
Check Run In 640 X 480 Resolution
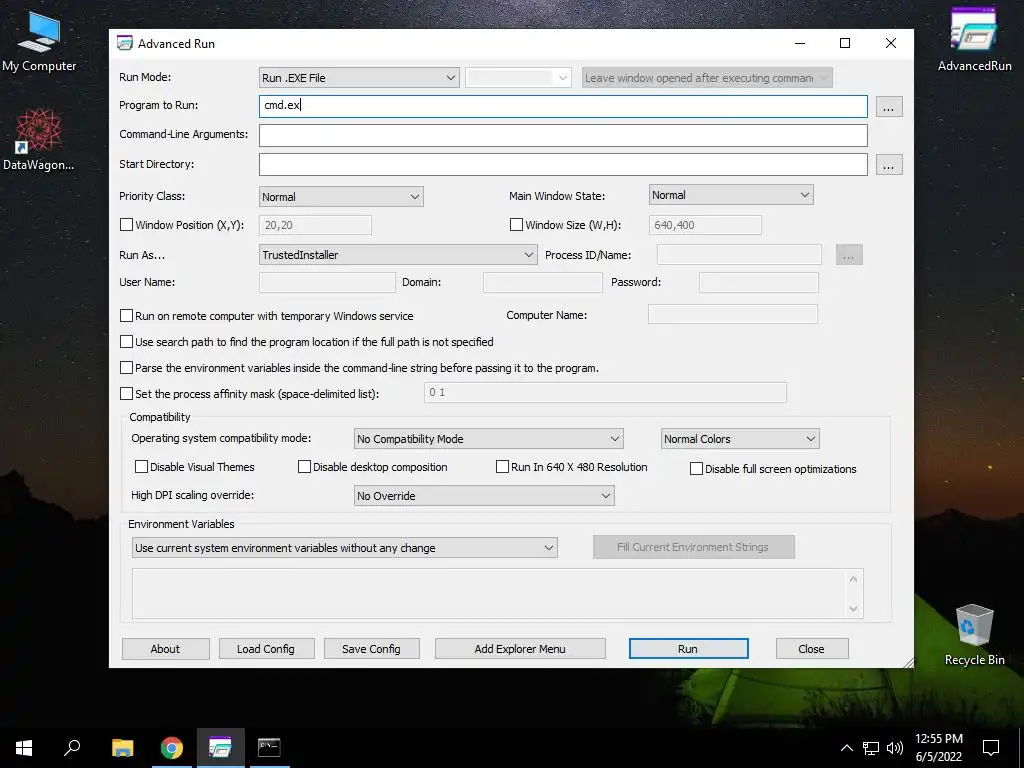pos(502,466)
